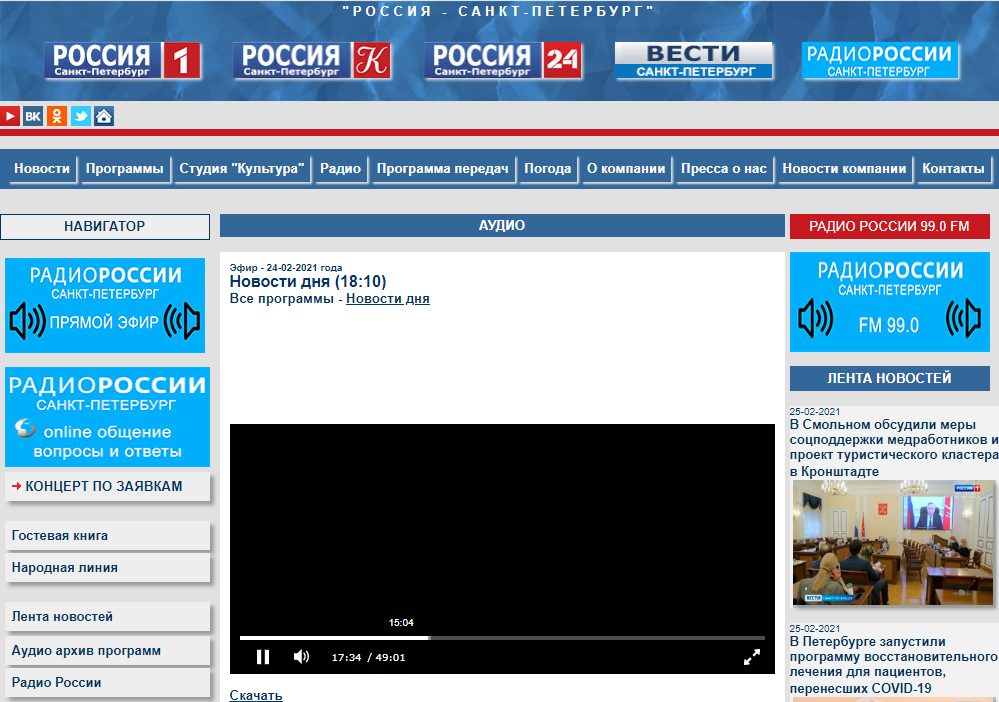This screenshot has height=702, width=999.
Task: Open Новости компании menu item
Action: pos(844,169)
